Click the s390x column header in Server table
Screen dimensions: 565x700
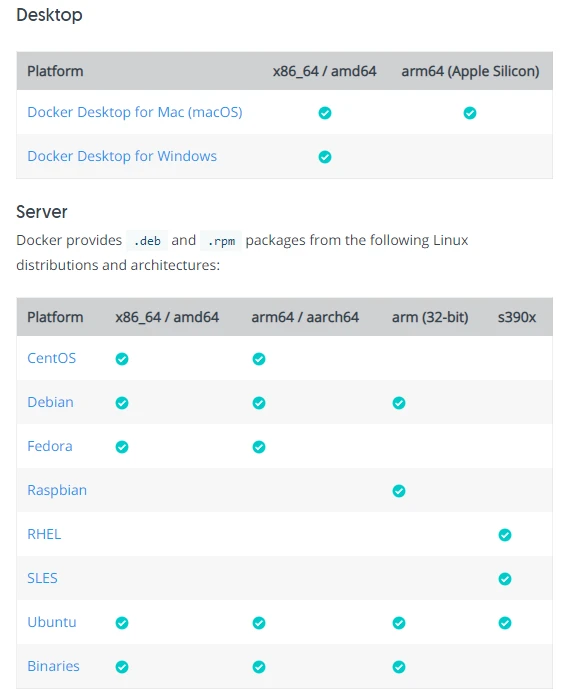(x=517, y=317)
